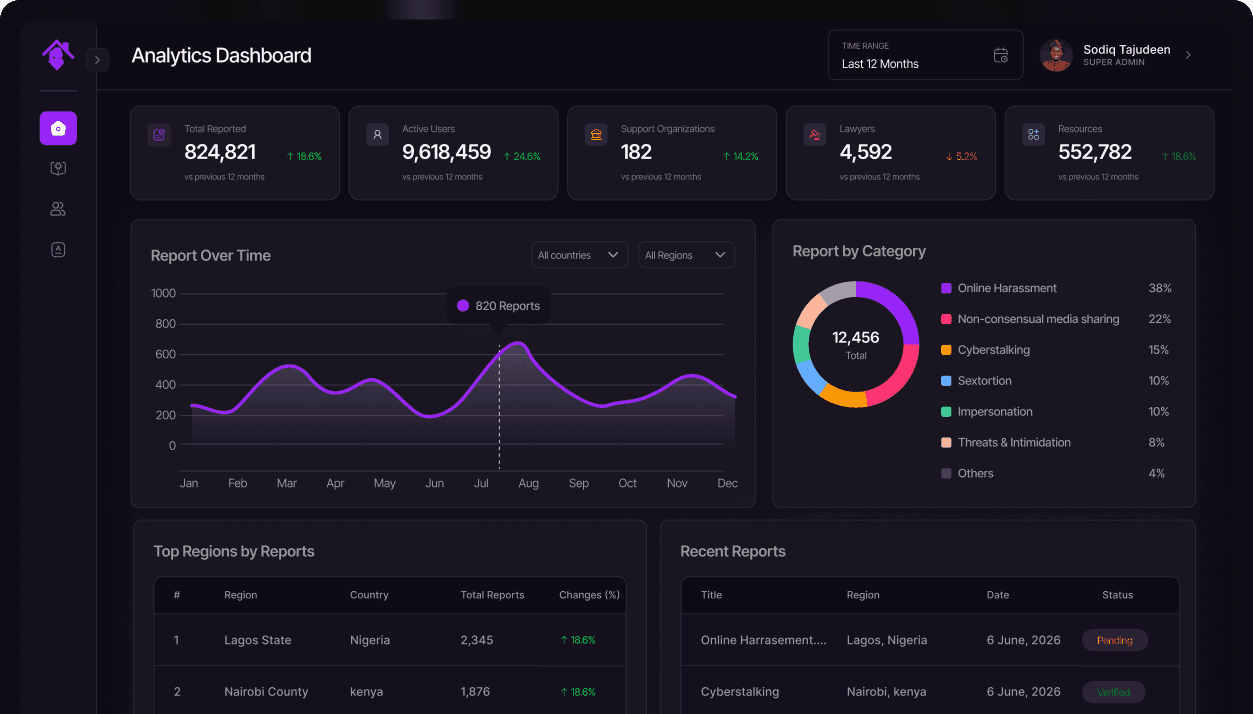This screenshot has height=714, width=1253.
Task: Click the Active Users card icon
Action: pos(377,134)
